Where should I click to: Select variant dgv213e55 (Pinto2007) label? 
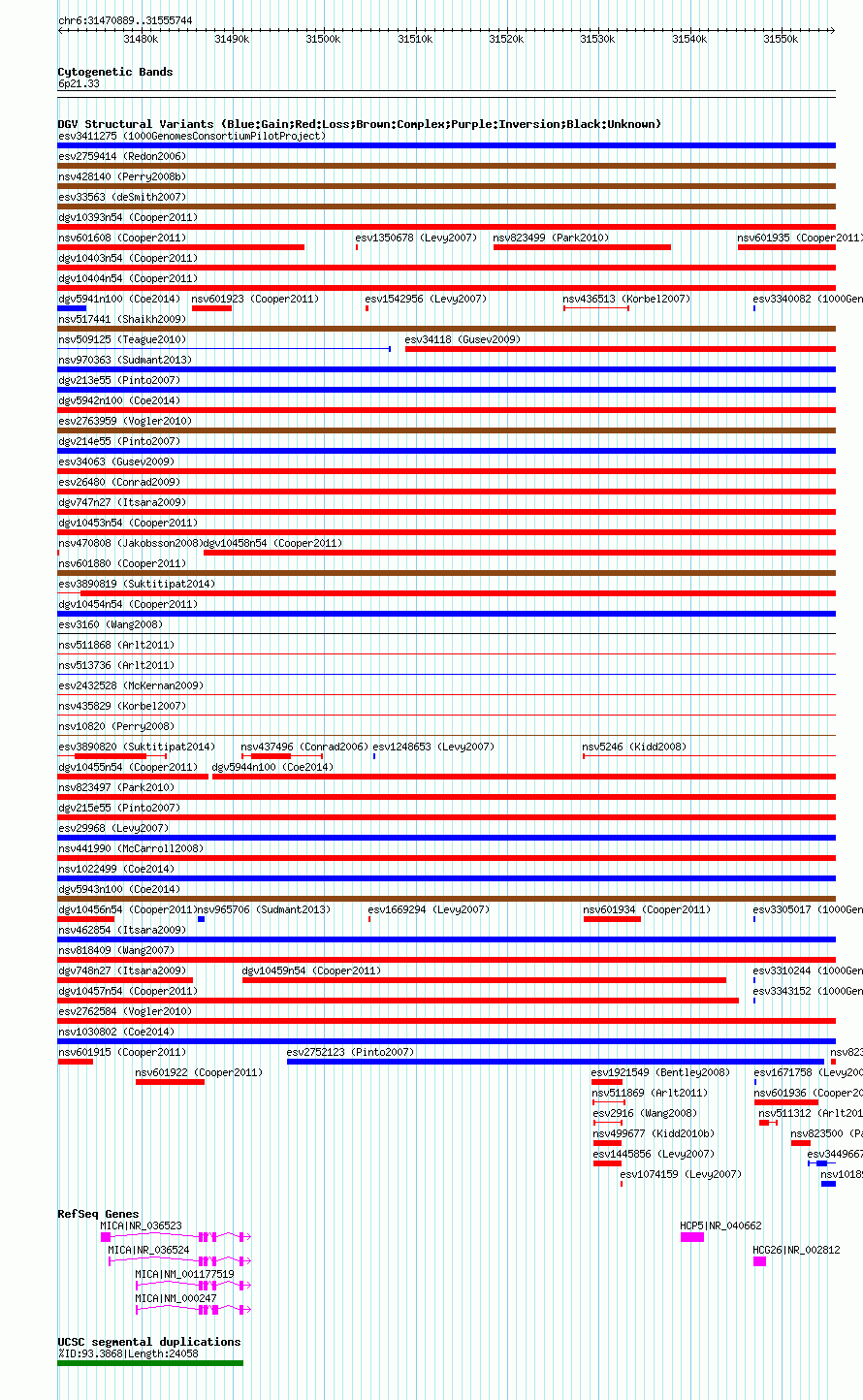[x=119, y=380]
